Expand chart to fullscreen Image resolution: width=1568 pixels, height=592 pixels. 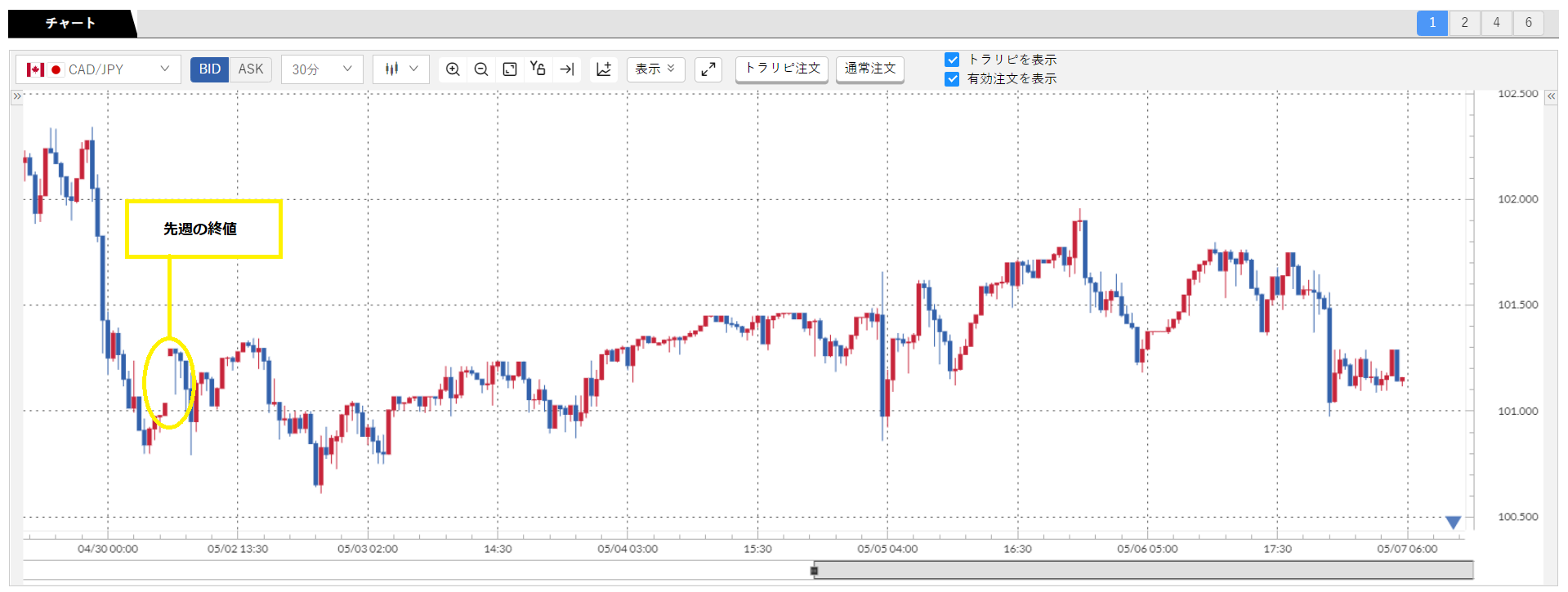click(708, 69)
